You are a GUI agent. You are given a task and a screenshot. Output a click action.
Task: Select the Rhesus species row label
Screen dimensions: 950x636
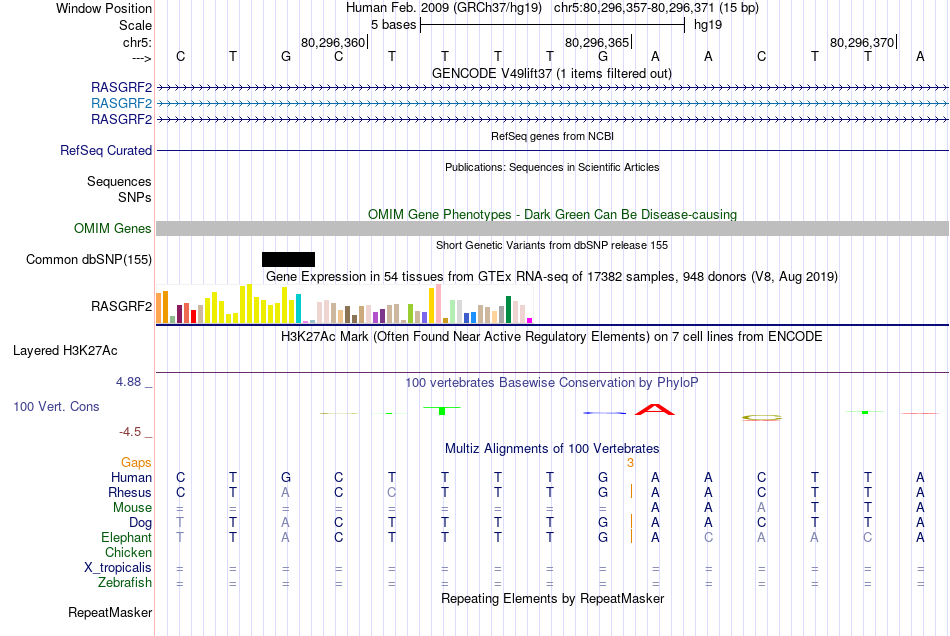pyautogui.click(x=130, y=492)
